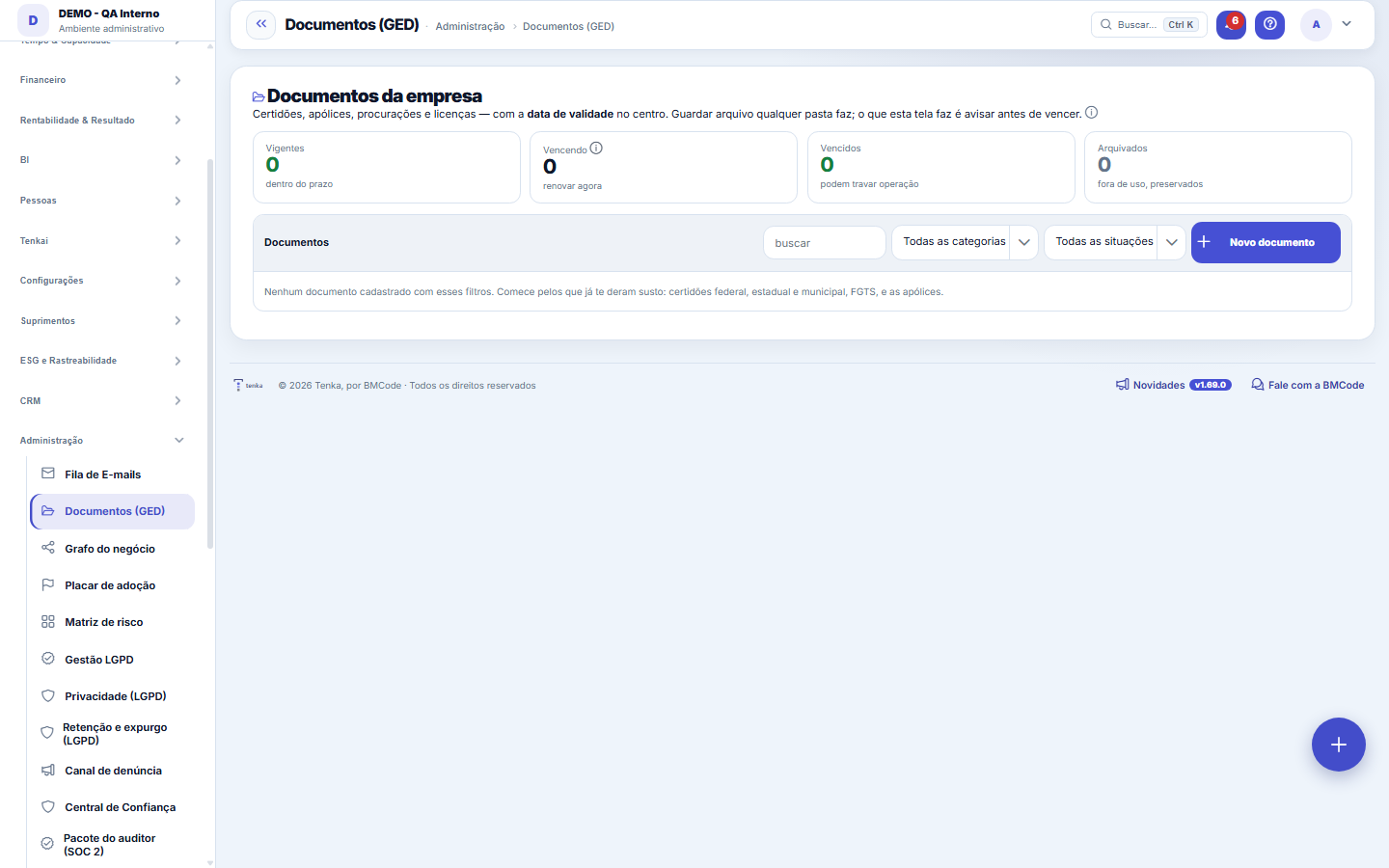Open Todas as categorias dropdown
Screen dimensions: 1389x868
pos(965,242)
